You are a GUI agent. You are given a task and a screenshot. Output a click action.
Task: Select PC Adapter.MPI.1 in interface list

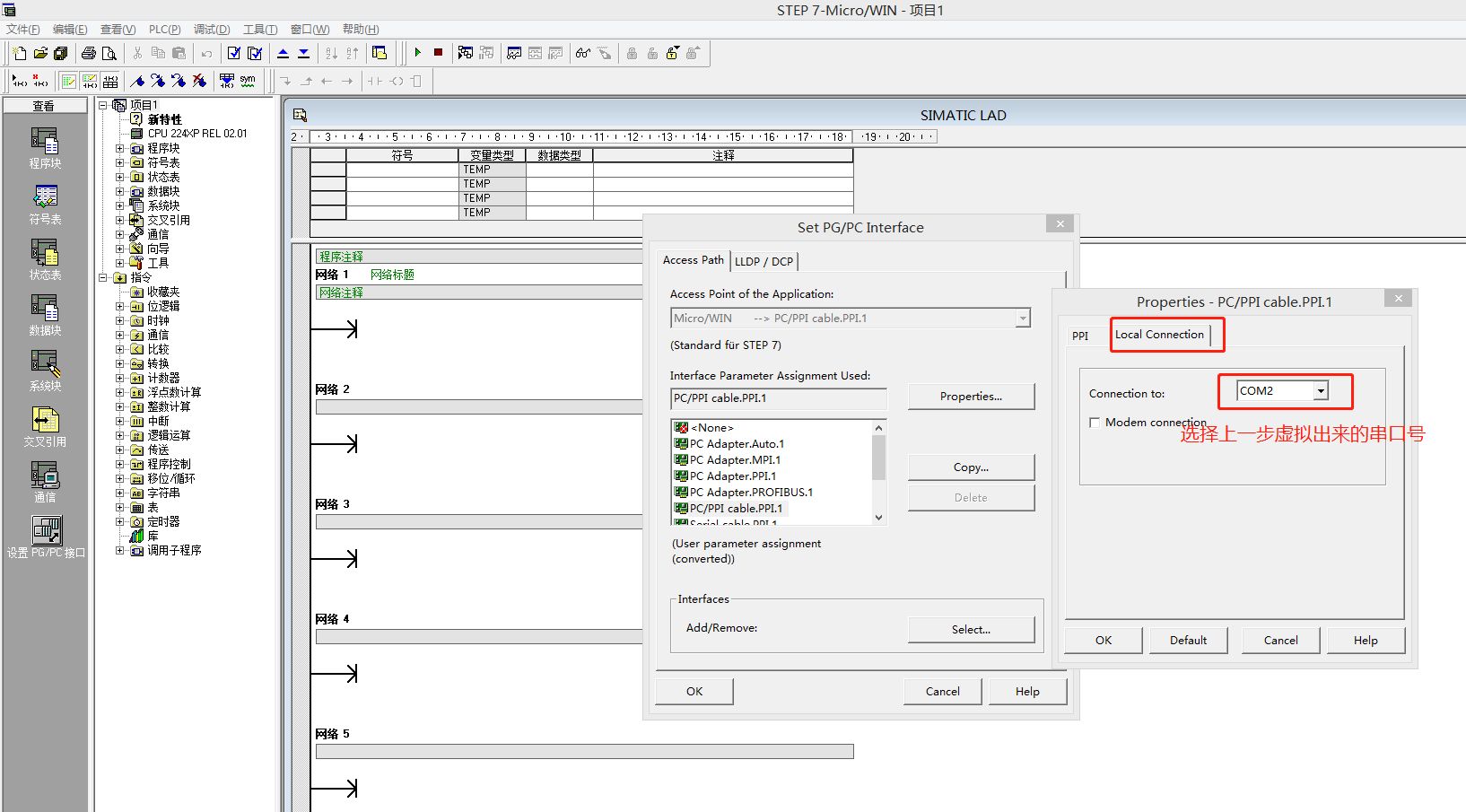pos(735,460)
